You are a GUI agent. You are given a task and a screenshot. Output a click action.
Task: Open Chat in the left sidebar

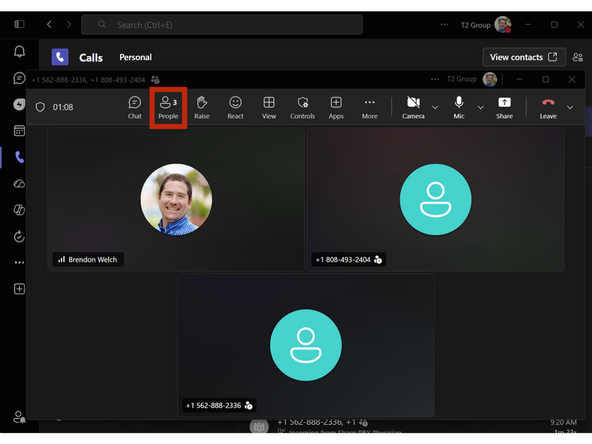(19, 78)
